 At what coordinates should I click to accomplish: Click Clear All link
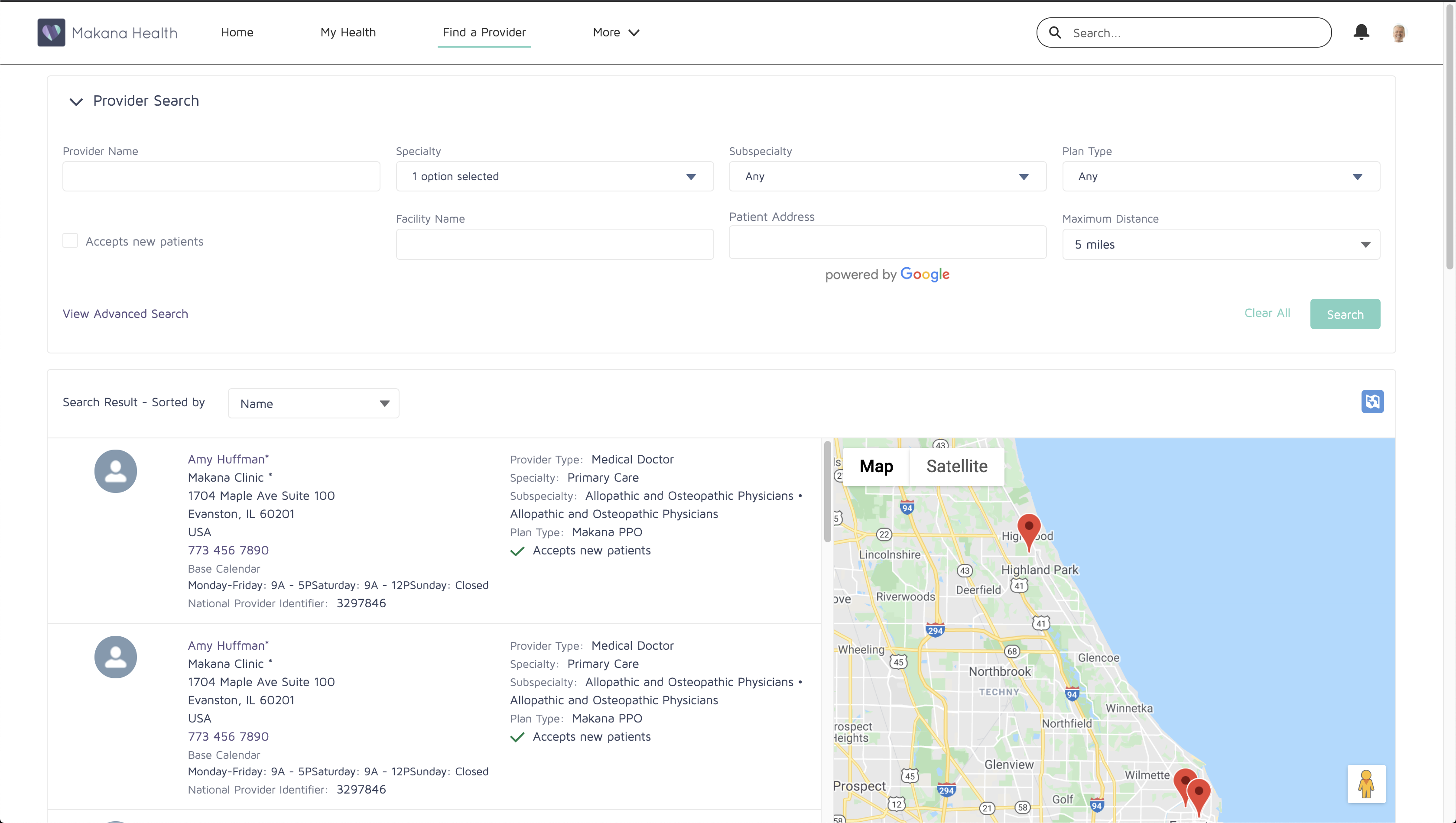pyautogui.click(x=1267, y=313)
